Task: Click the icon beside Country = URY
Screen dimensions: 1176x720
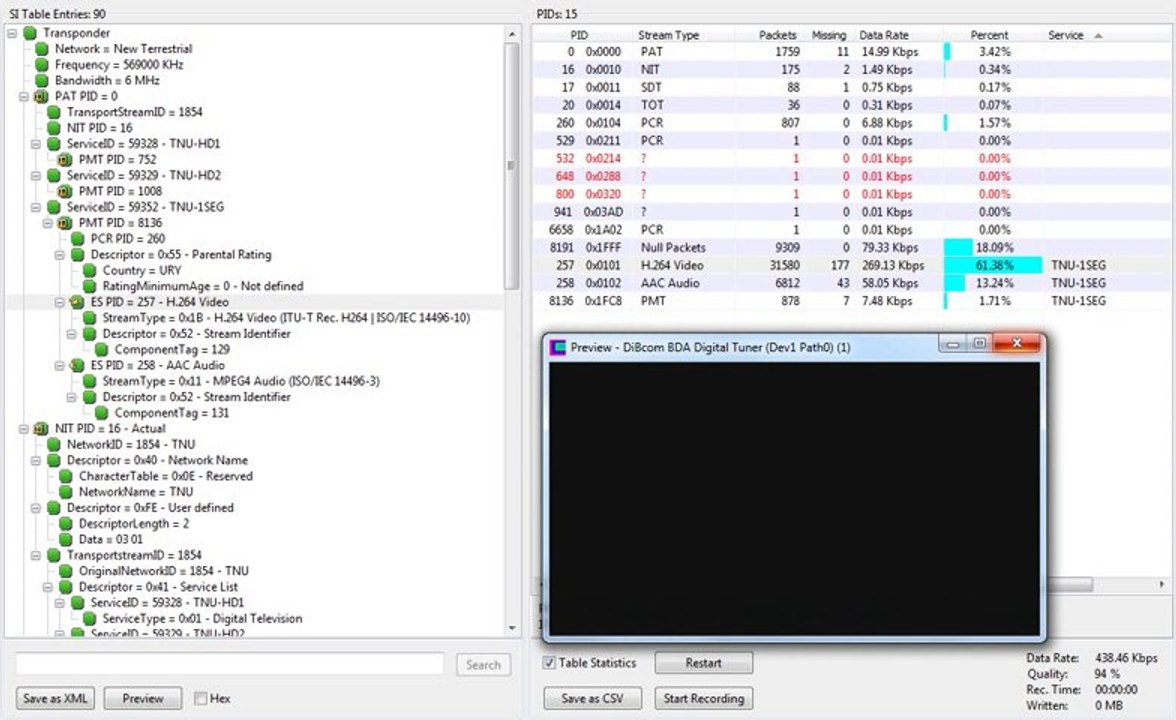Action: (x=89, y=270)
